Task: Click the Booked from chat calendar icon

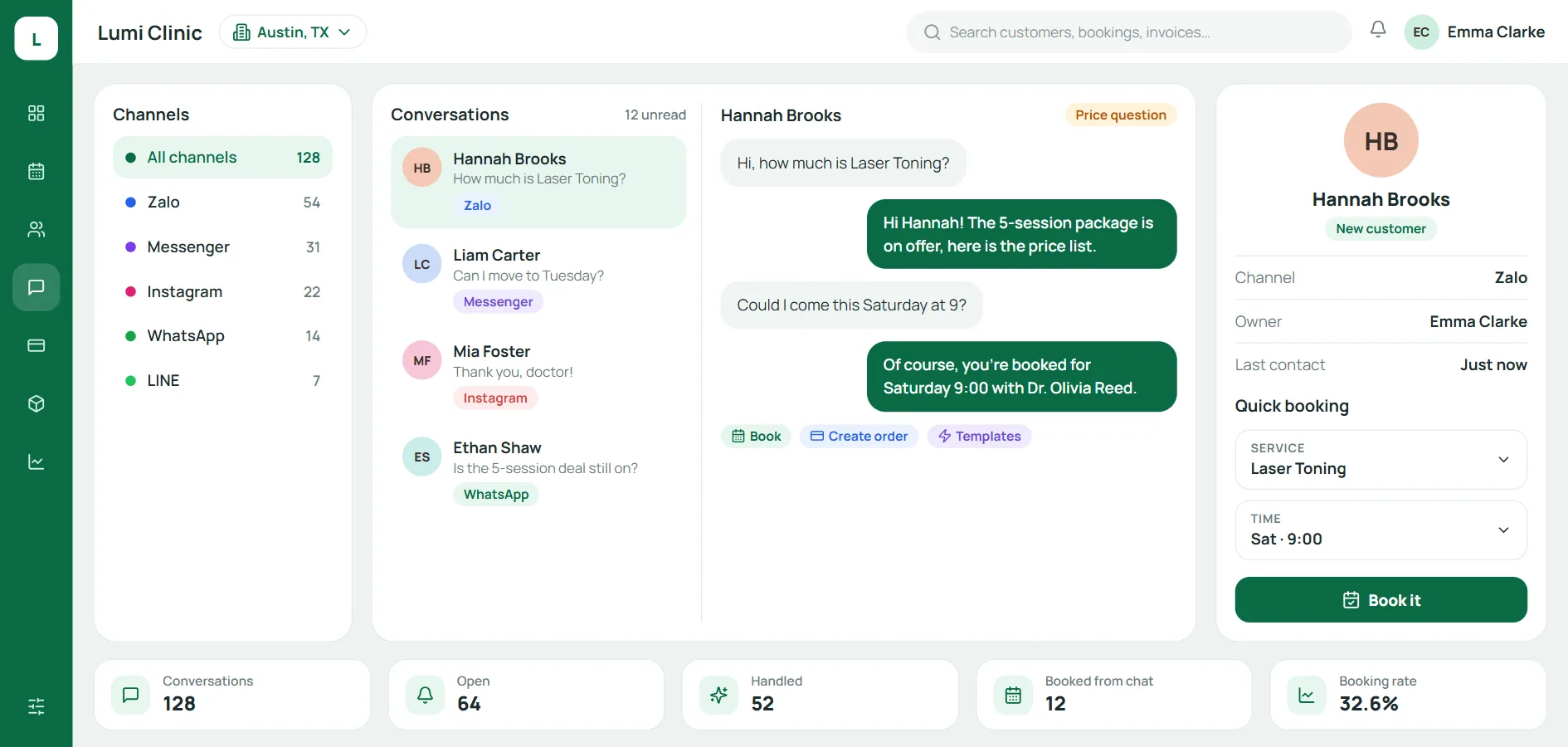Action: click(x=1013, y=695)
